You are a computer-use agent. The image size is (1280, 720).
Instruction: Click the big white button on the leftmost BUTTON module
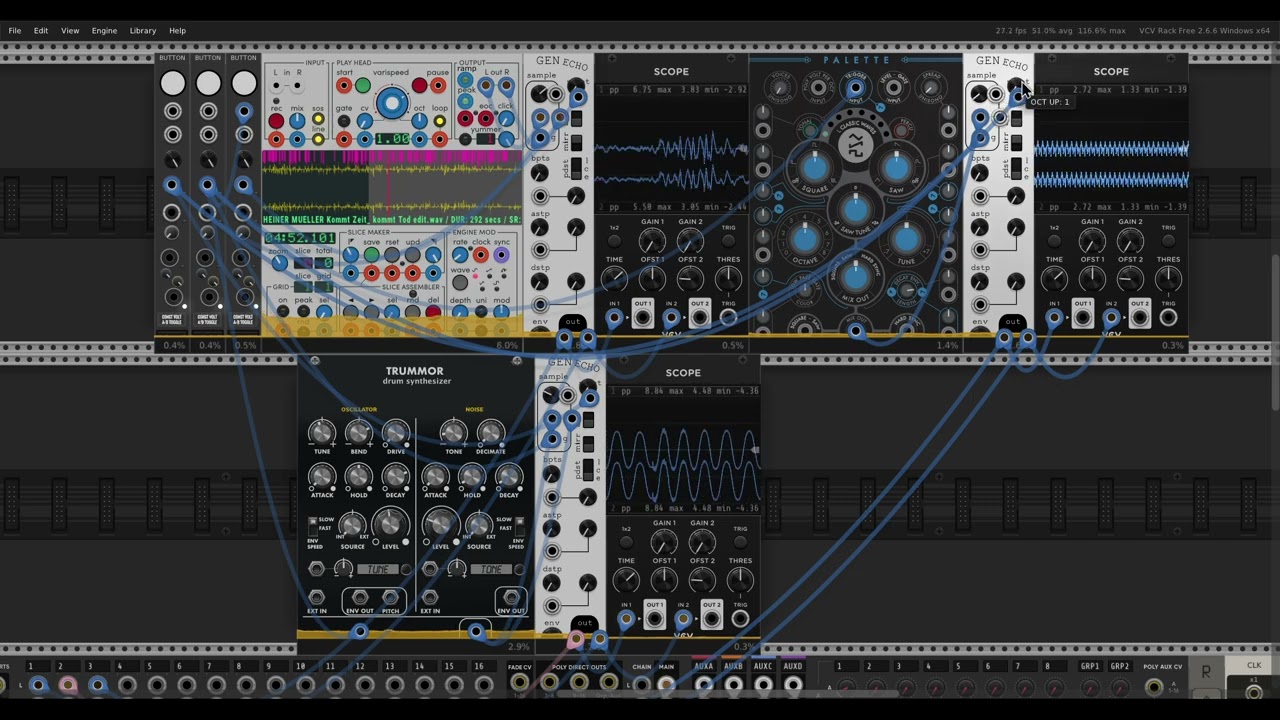[x=173, y=83]
